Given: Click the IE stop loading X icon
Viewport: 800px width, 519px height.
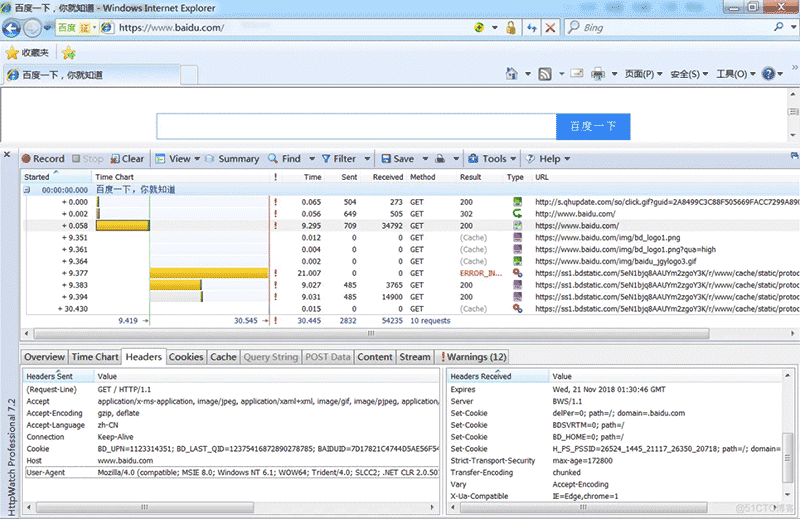Looking at the screenshot, I should pos(550,28).
